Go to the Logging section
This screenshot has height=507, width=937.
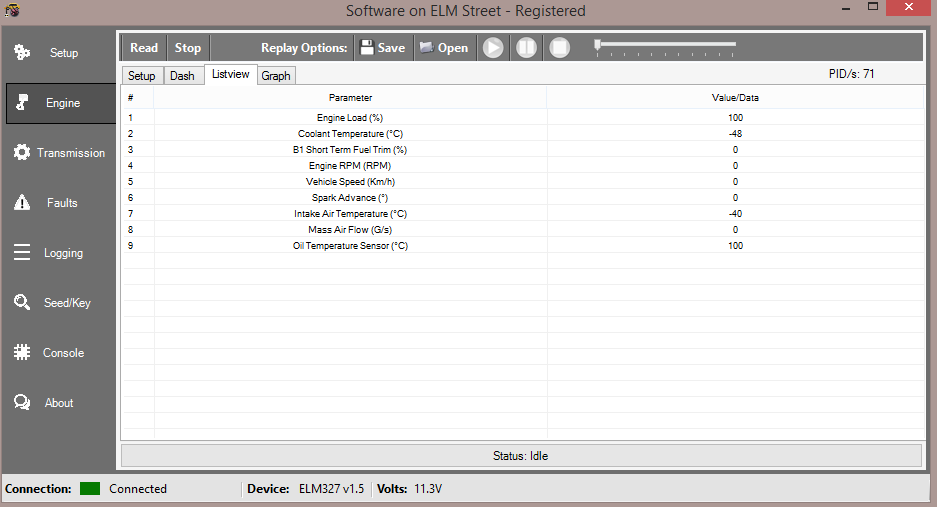[x=58, y=253]
